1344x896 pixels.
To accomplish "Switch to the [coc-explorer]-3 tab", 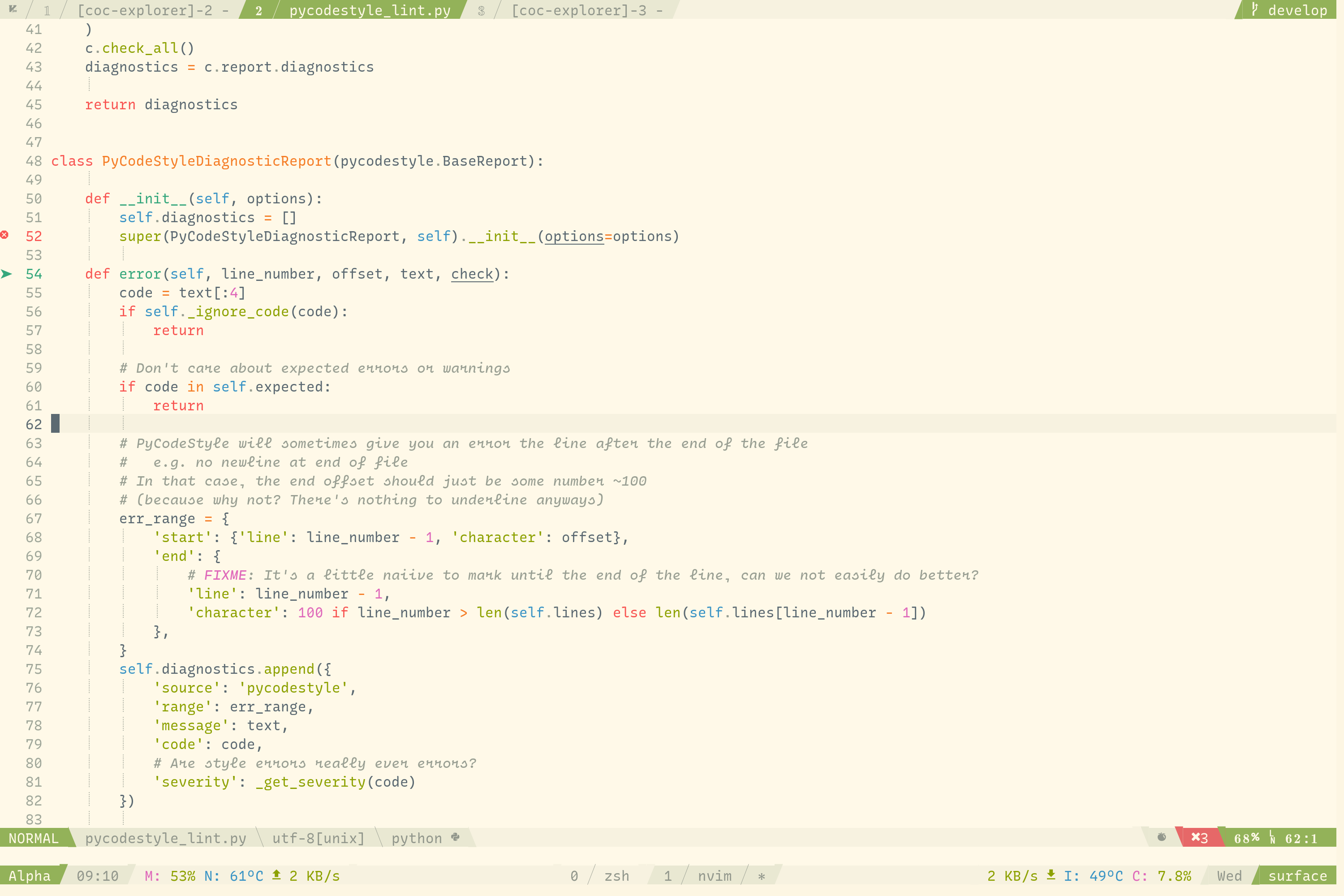I will click(x=579, y=10).
